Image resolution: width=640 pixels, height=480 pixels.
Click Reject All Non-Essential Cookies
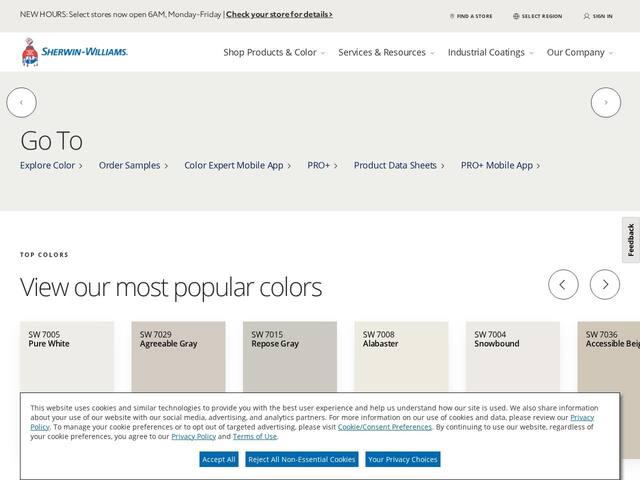click(302, 459)
